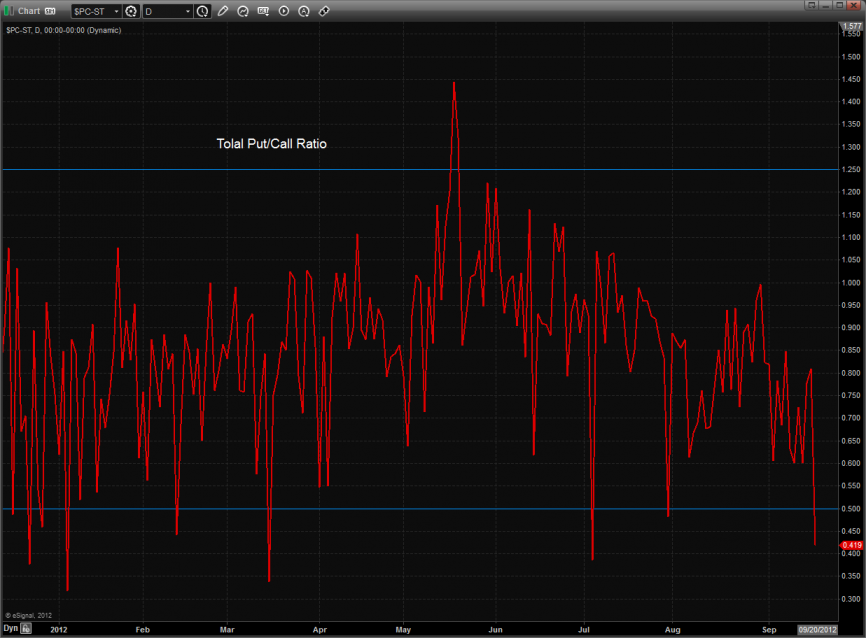Click the green chart window icon

point(9,11)
